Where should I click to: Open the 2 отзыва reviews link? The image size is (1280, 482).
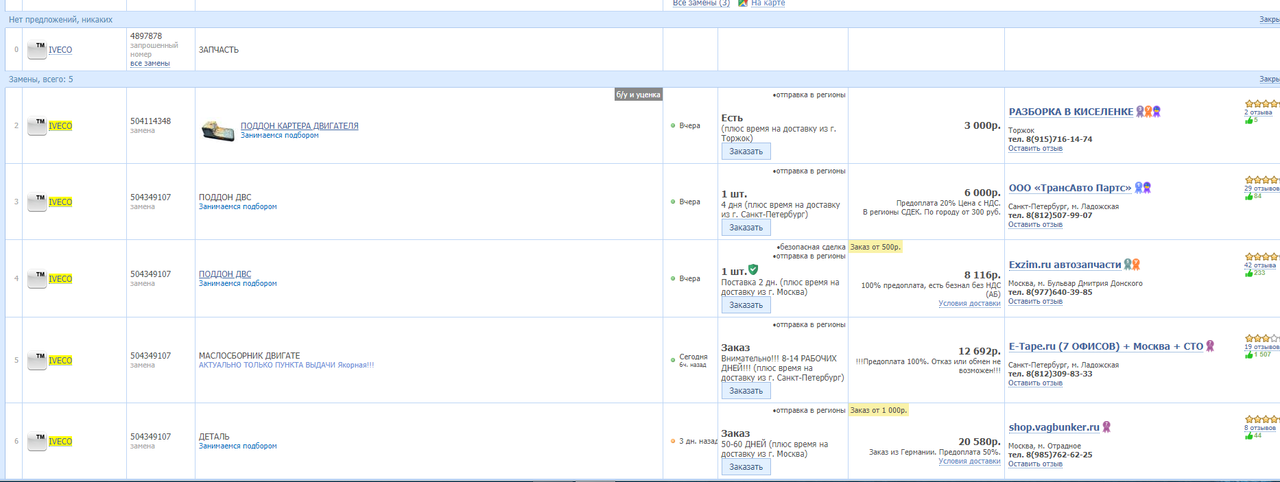[x=1258, y=112]
